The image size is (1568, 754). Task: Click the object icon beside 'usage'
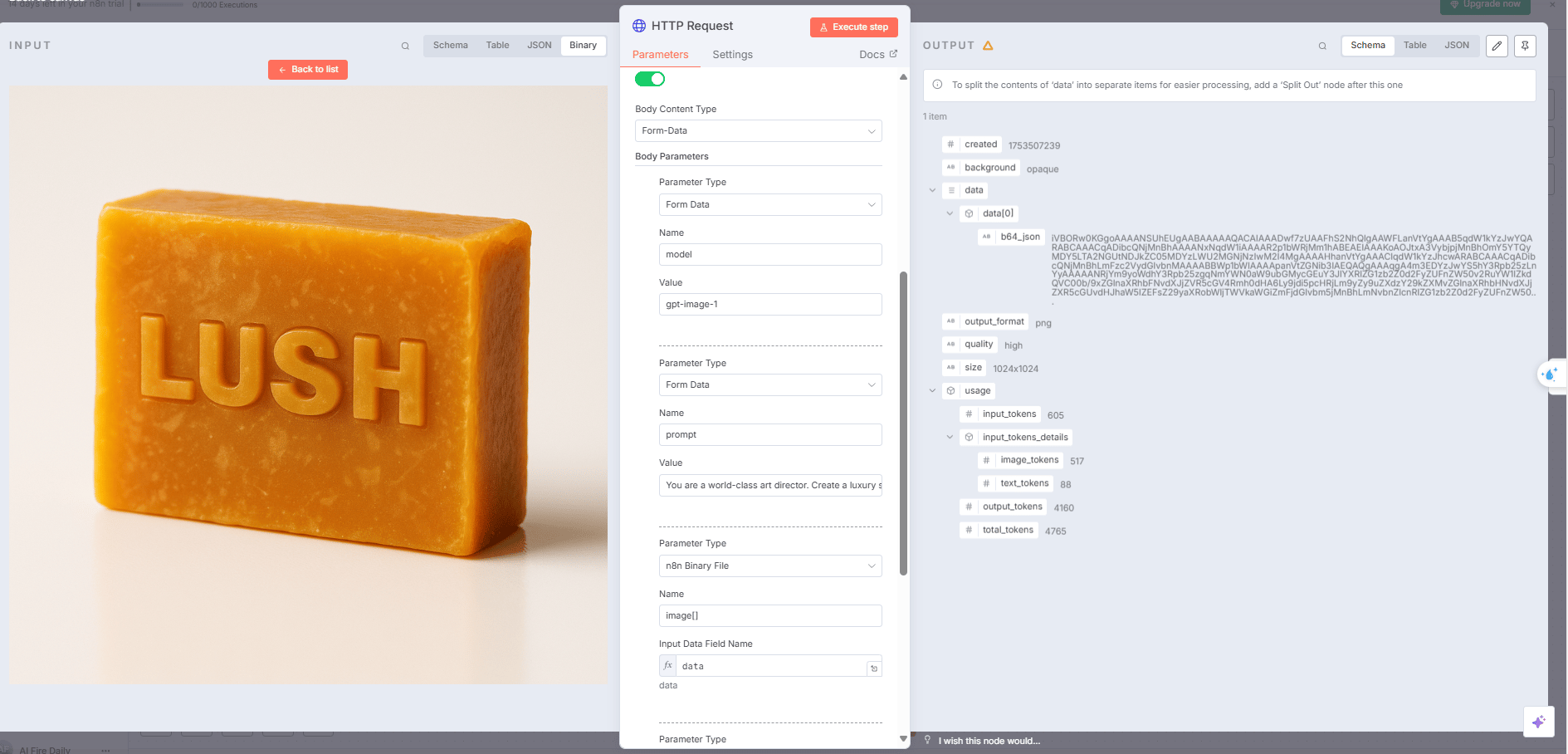(950, 391)
